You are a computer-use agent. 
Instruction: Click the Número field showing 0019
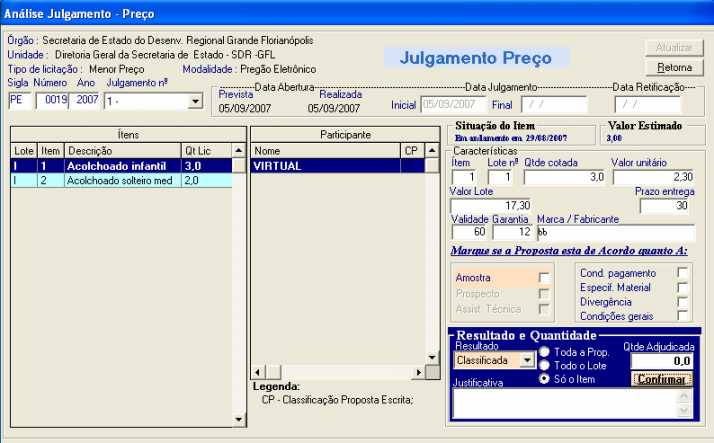[x=52, y=101]
